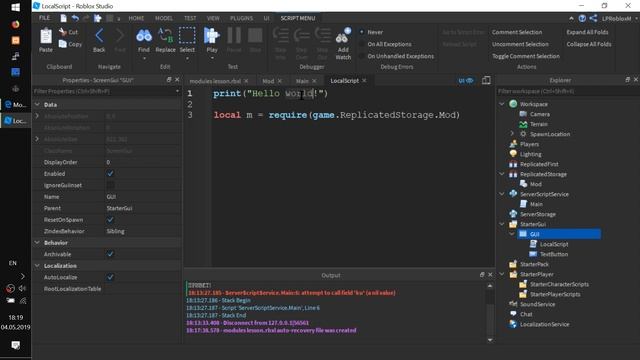640x360 pixels.
Task: Click Collapse All Folds
Action: [x=589, y=44]
